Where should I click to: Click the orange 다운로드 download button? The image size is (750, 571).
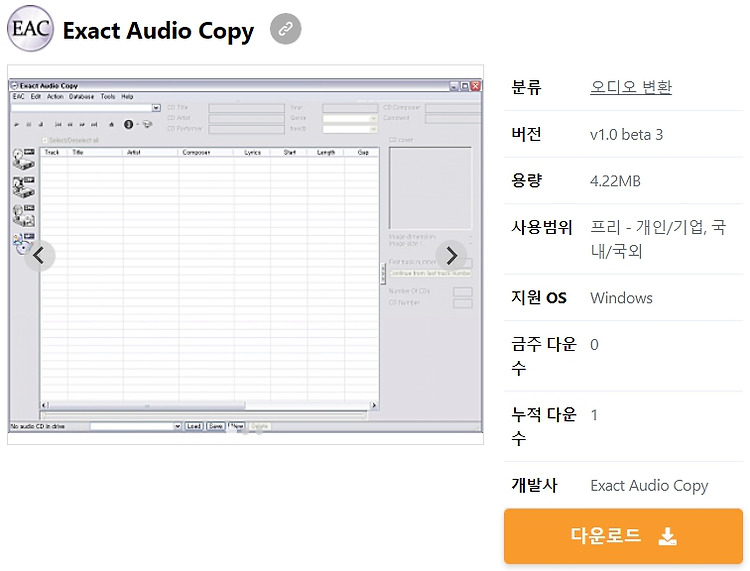point(623,536)
